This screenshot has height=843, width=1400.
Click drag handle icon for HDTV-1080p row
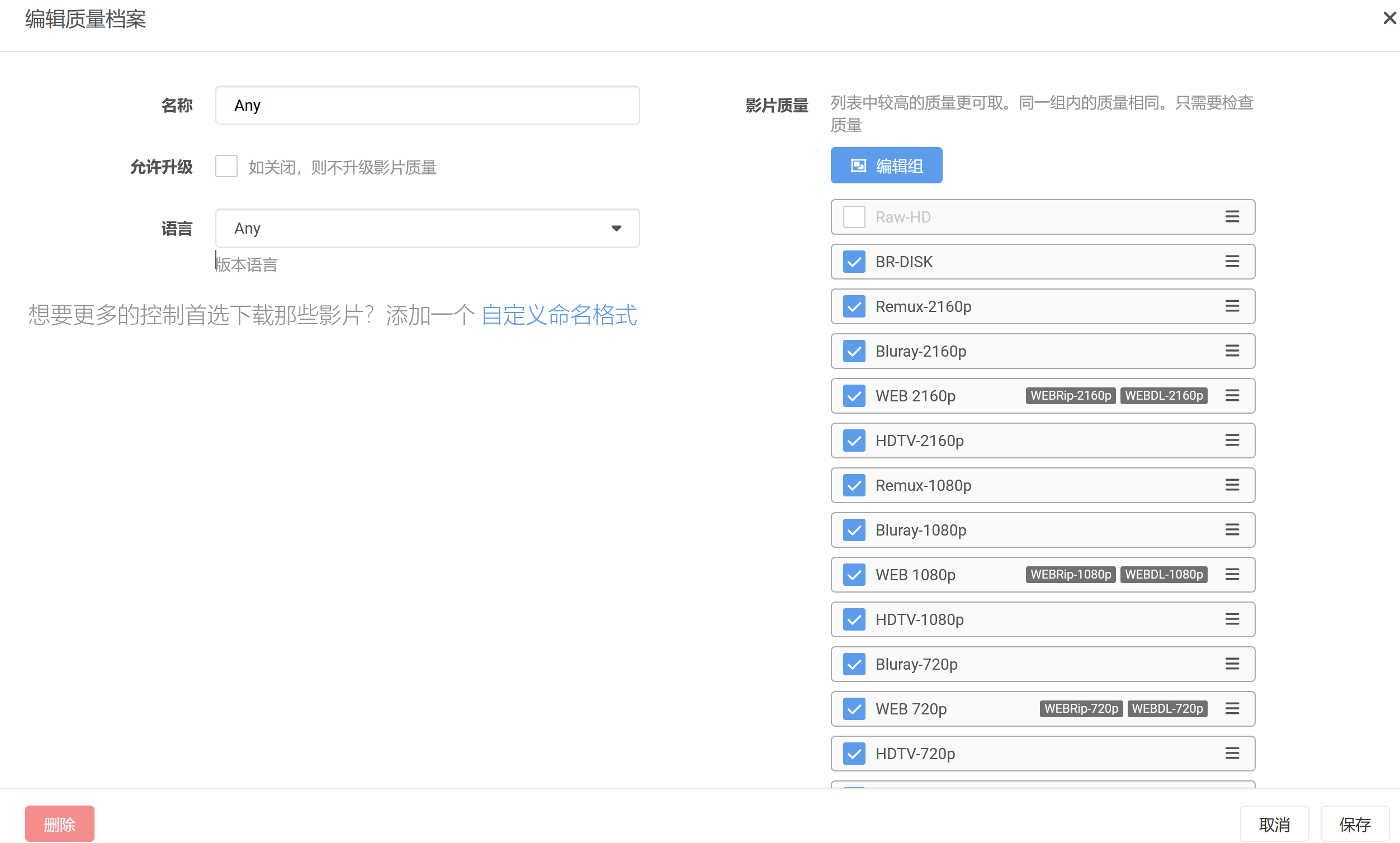click(x=1232, y=619)
